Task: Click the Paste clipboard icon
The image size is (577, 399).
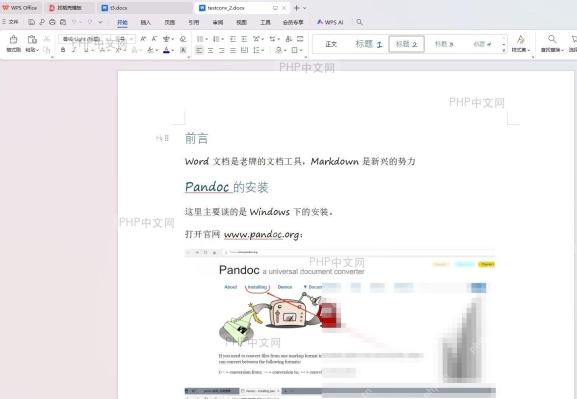Action: point(32,39)
